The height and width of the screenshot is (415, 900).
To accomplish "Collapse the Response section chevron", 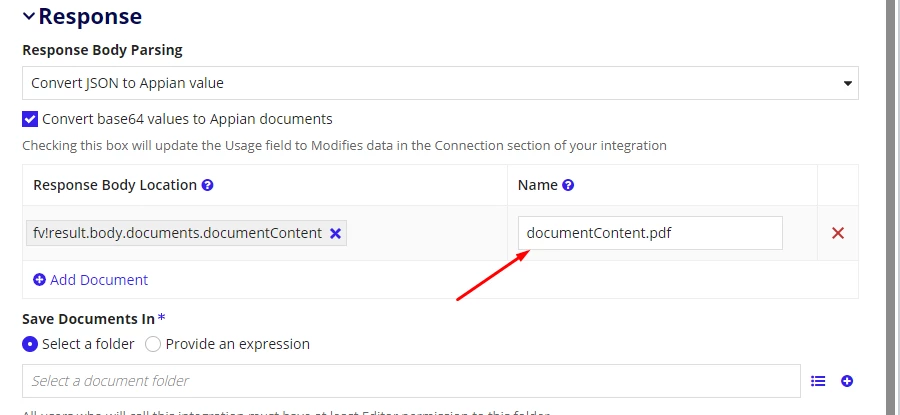I will 29,16.
